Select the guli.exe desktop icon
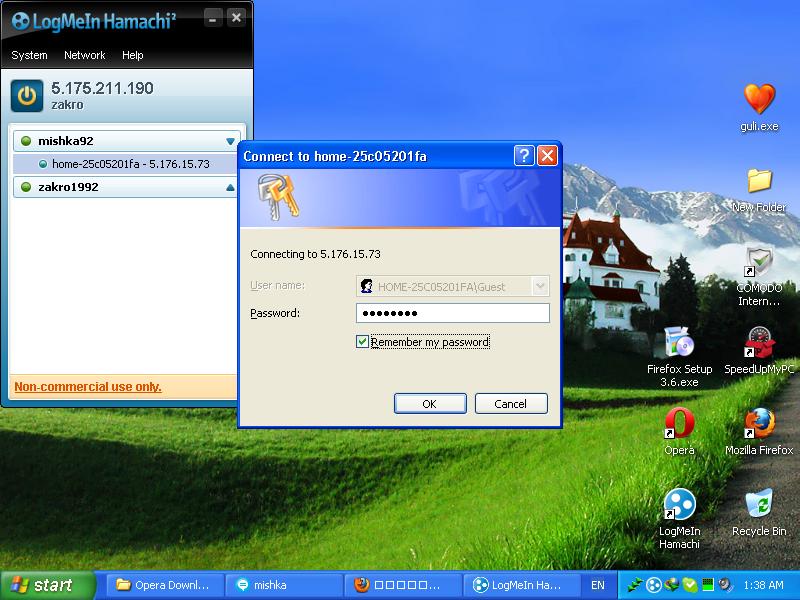Viewport: 800px width, 600px height. coord(759,108)
